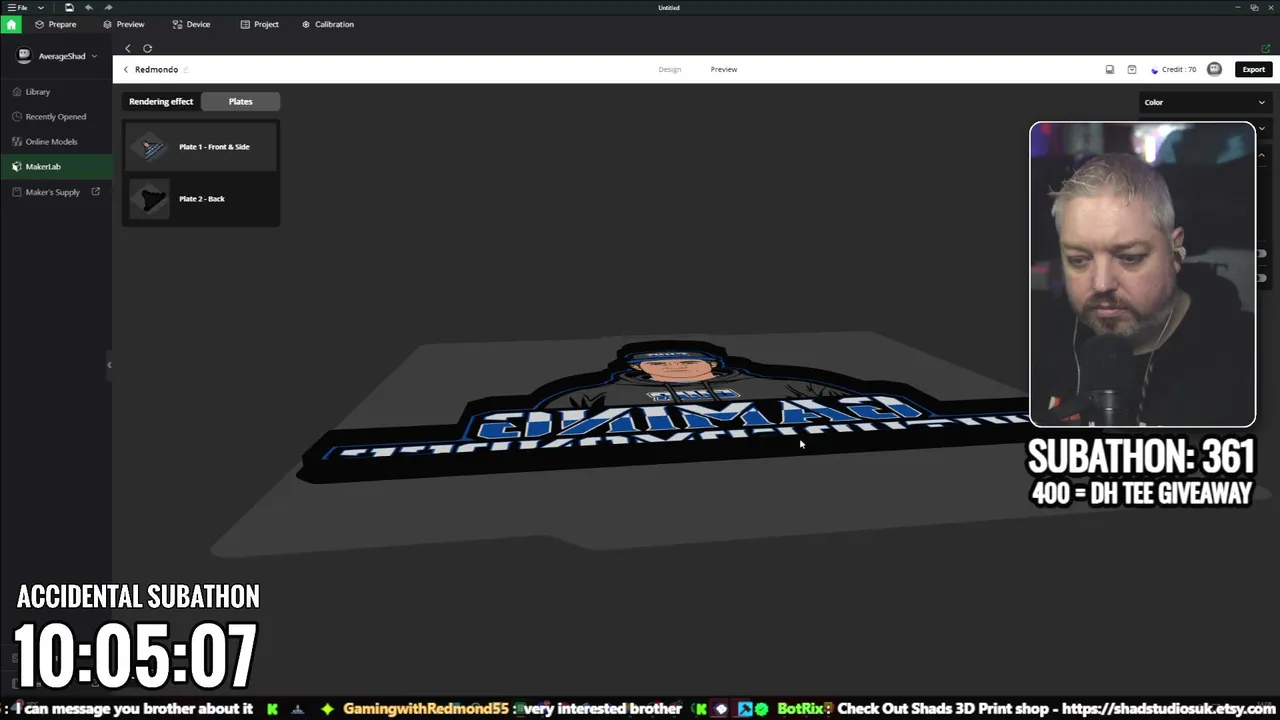Select MakerLab in the sidebar
Screen dimensions: 1280x720
[x=56, y=166]
